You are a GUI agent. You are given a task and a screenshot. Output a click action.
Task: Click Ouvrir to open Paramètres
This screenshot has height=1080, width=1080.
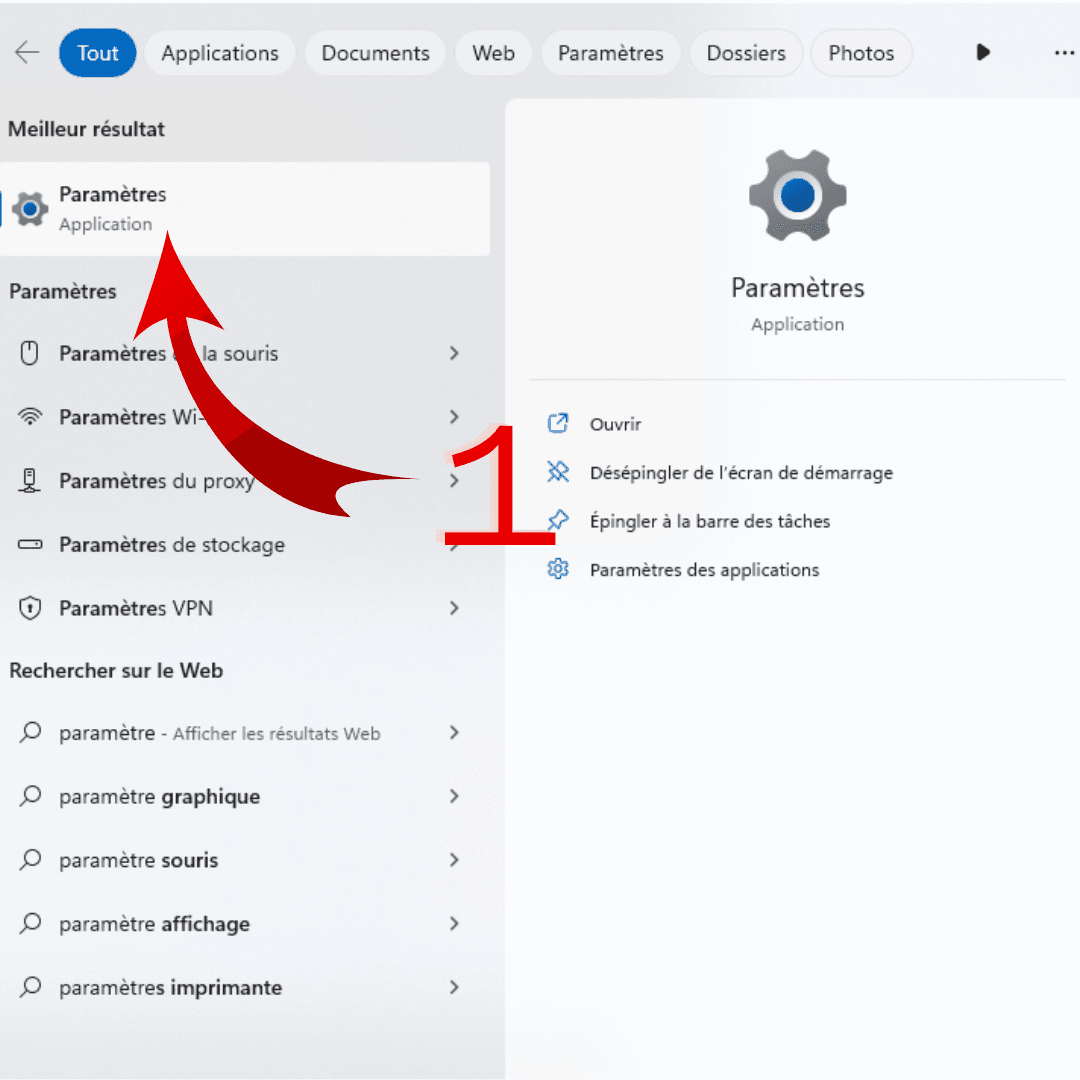tap(615, 425)
